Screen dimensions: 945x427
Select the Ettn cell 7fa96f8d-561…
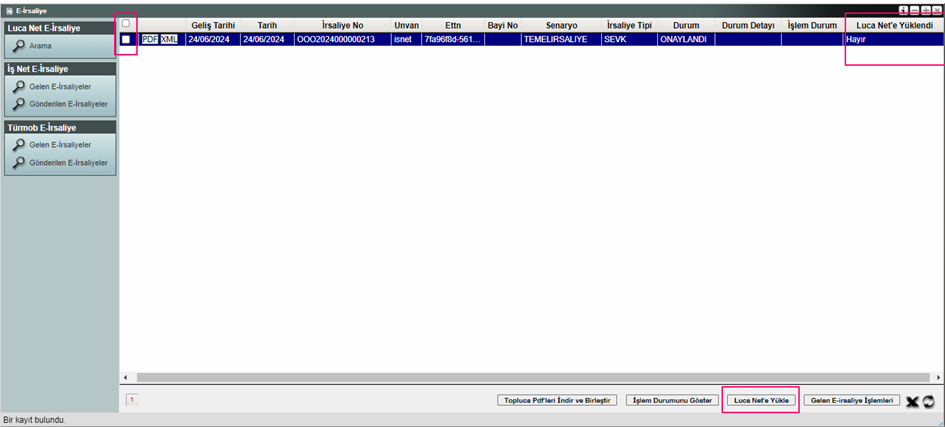click(x=453, y=40)
